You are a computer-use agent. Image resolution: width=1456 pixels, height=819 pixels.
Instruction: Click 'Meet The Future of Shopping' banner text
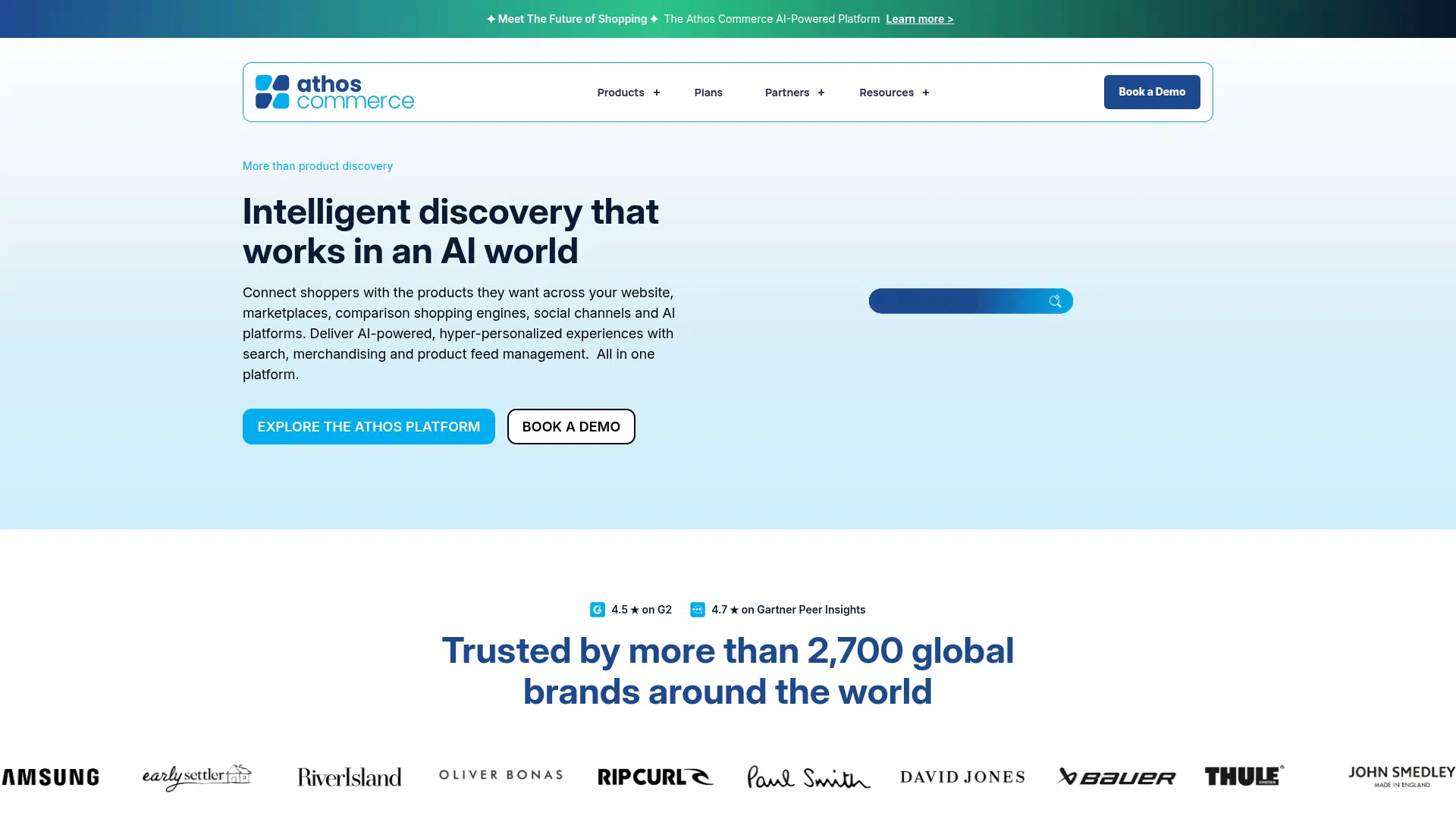click(573, 19)
